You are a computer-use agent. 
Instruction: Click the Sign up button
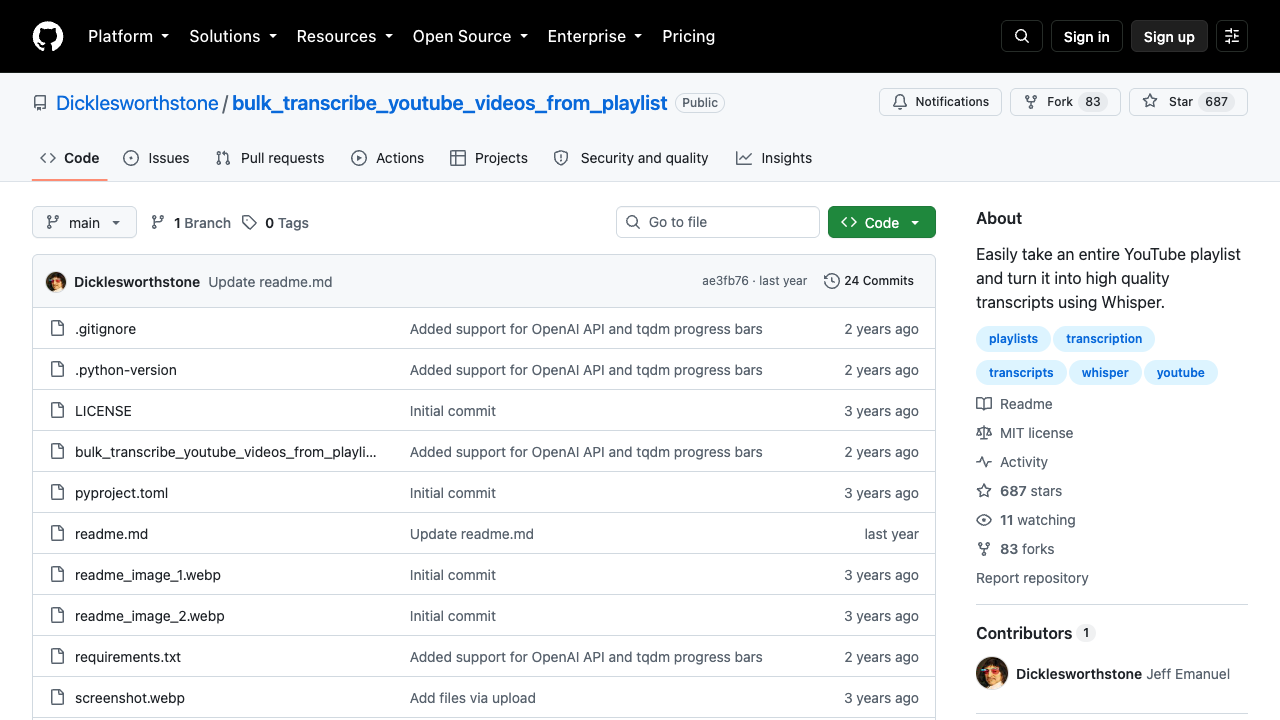[1169, 36]
